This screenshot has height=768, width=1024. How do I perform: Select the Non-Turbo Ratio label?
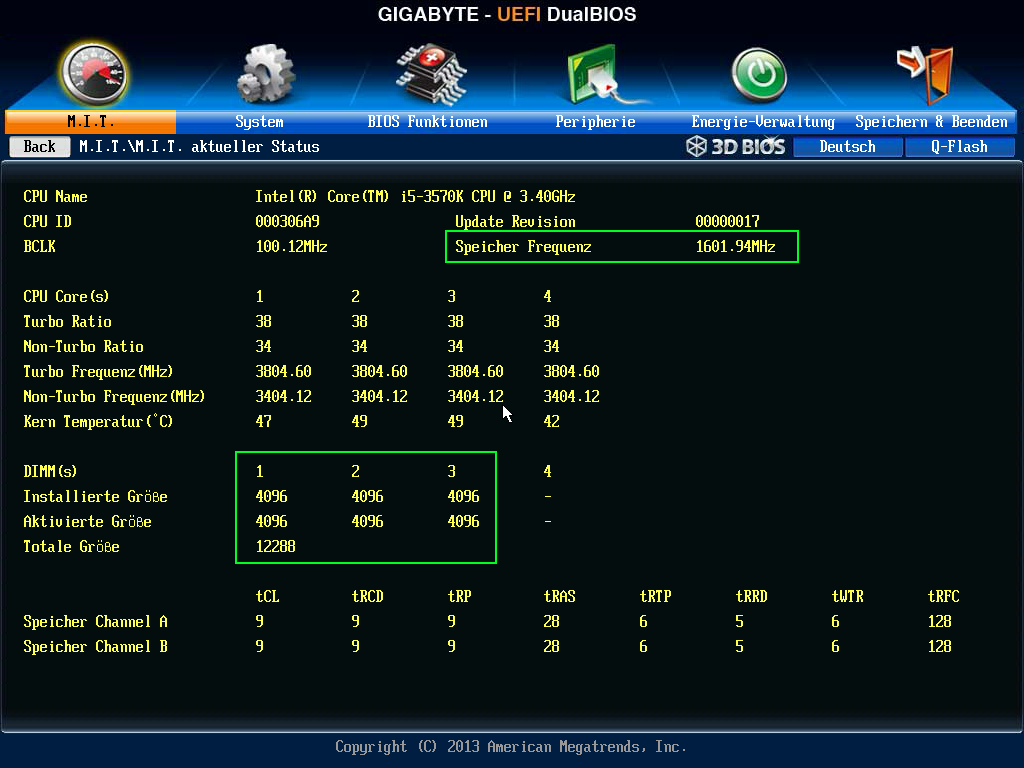point(84,346)
